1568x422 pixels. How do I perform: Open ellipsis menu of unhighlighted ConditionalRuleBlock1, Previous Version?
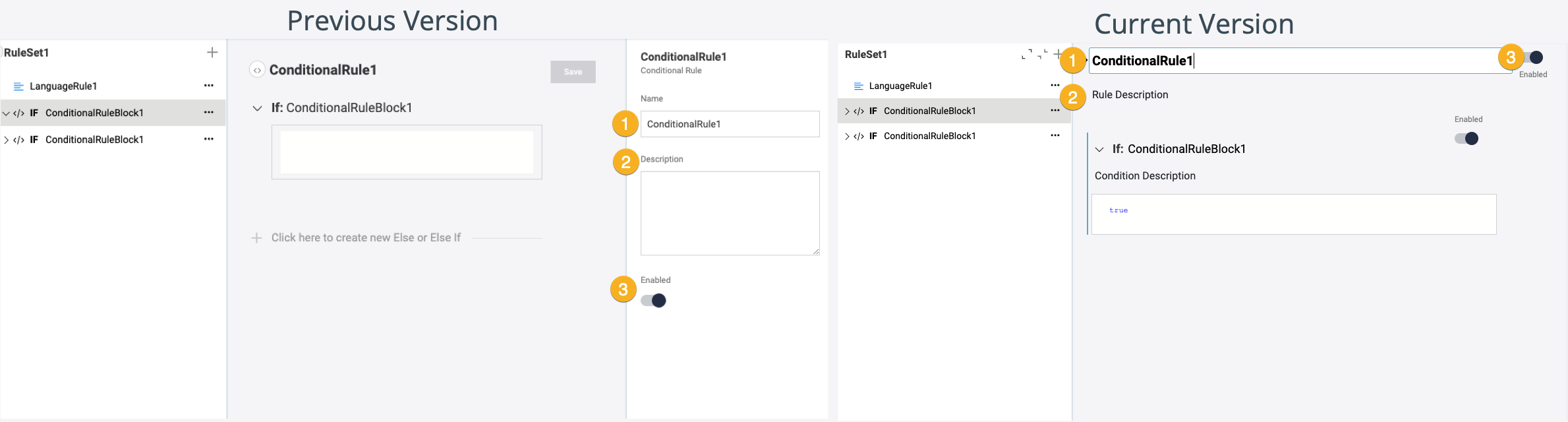point(208,139)
